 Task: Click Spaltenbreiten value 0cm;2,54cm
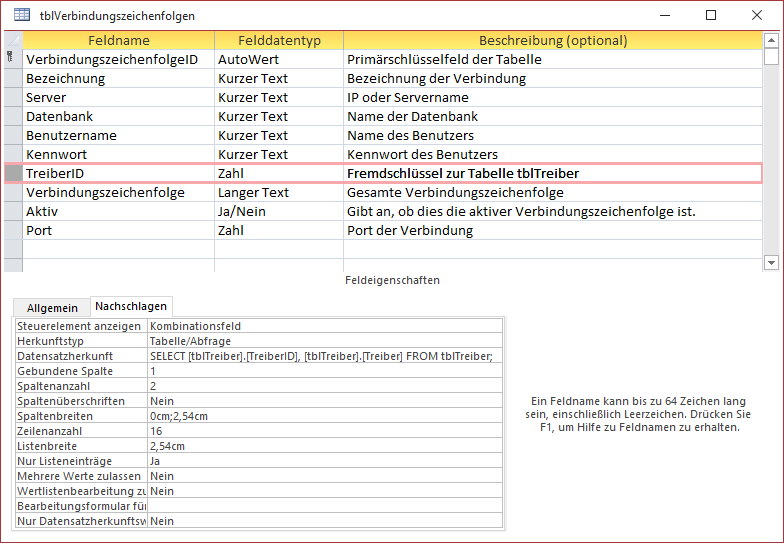click(x=325, y=416)
